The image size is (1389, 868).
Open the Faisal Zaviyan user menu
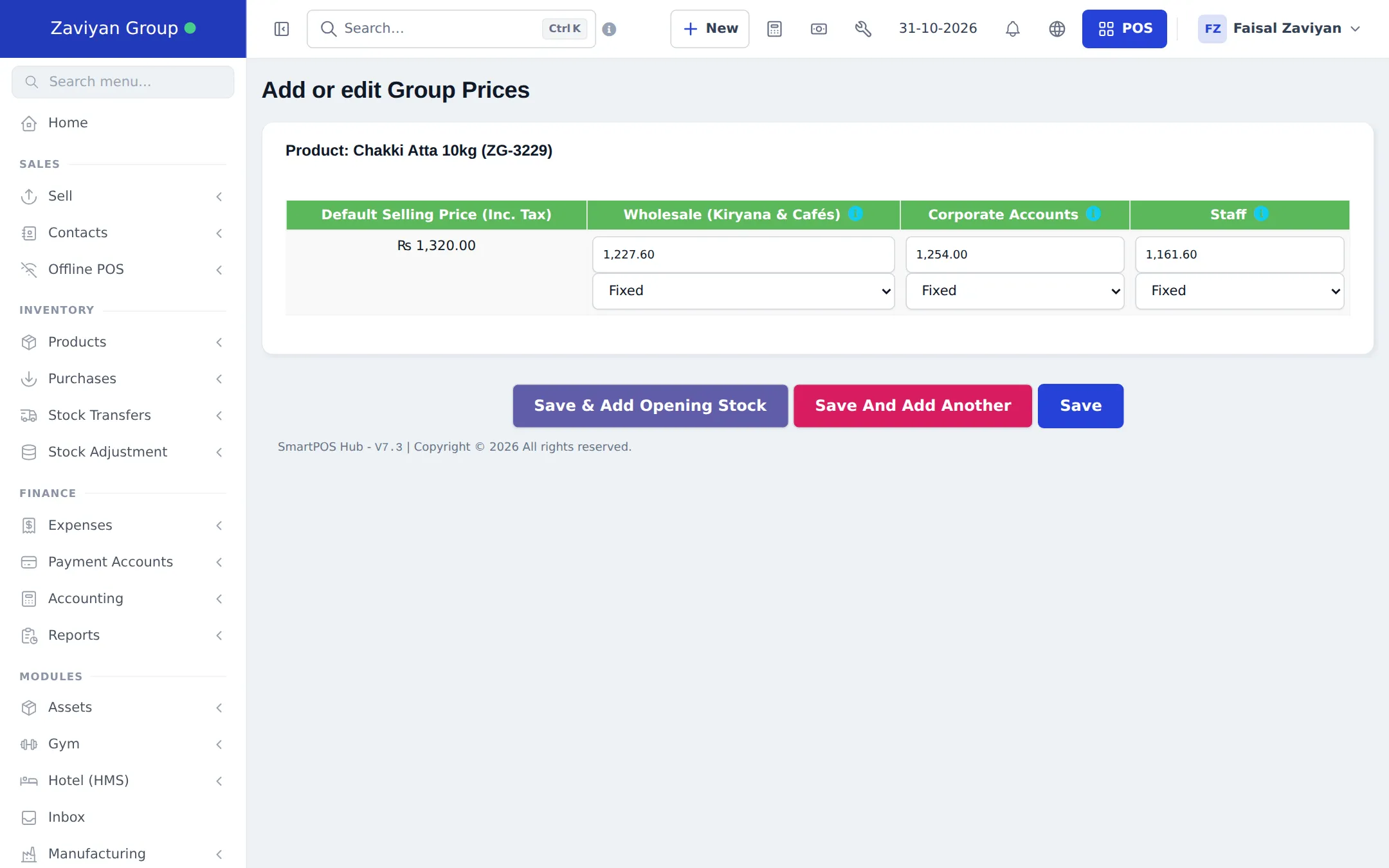tap(1279, 29)
